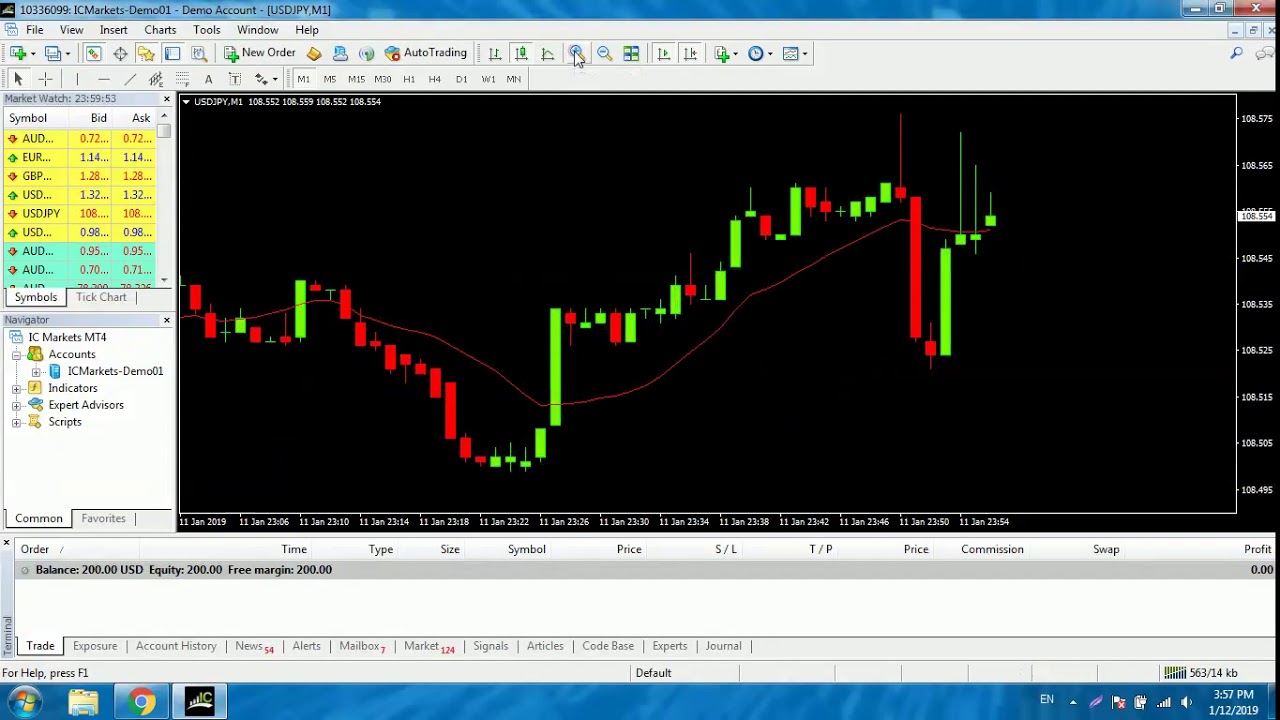Viewport: 1280px width, 720px height.
Task: Switch to the H1 timeframe
Action: click(408, 79)
